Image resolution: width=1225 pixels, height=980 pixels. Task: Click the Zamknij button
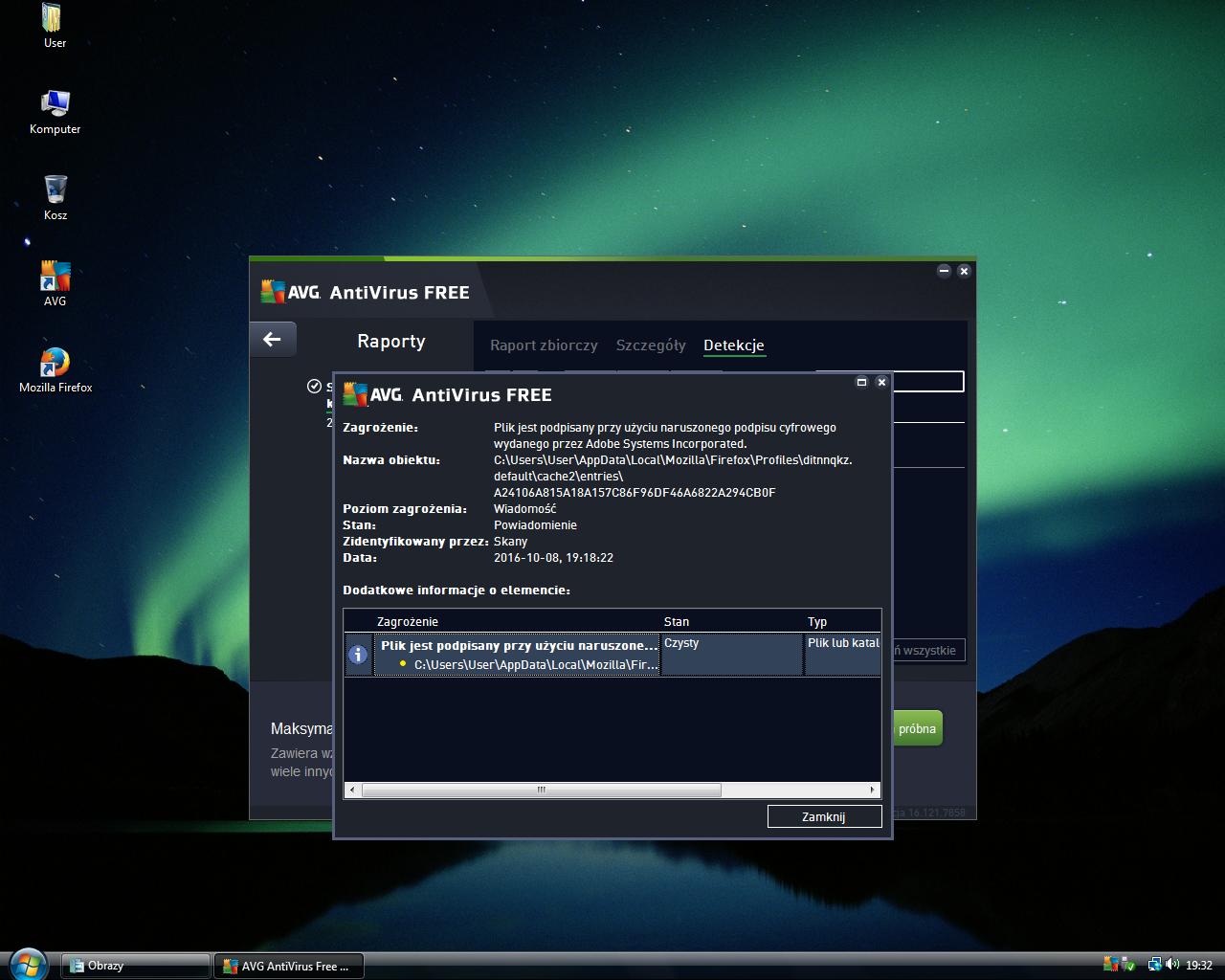click(824, 816)
